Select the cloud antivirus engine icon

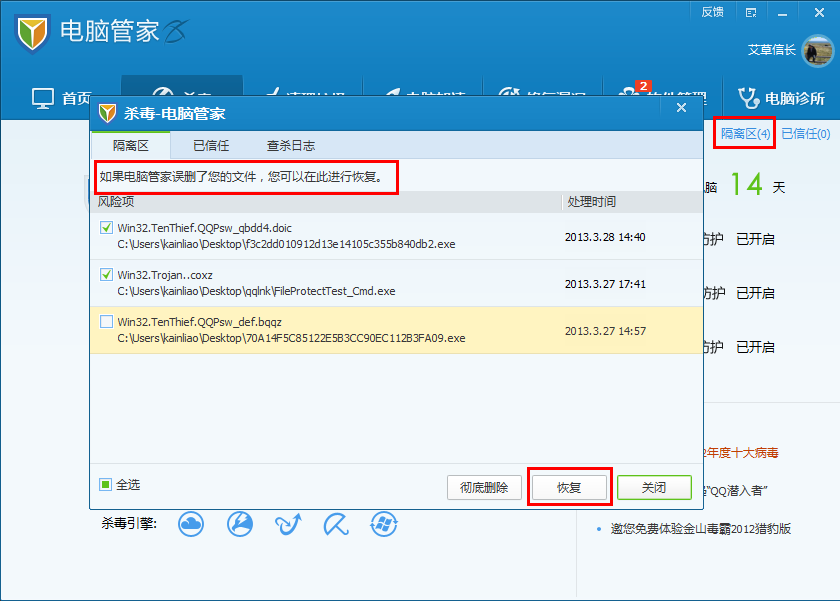coord(191,523)
